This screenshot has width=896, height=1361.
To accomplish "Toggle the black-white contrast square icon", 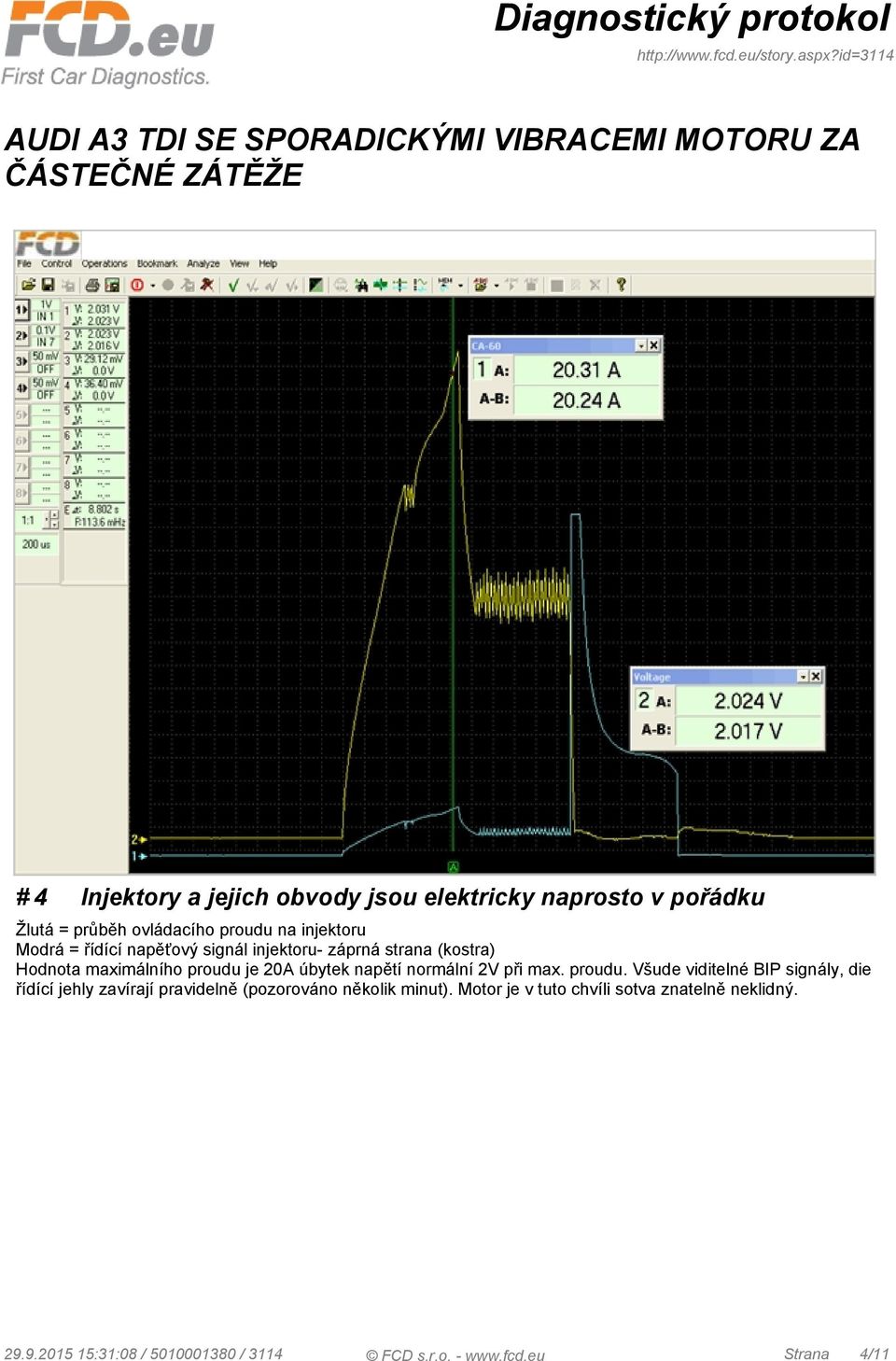I will coord(315,285).
